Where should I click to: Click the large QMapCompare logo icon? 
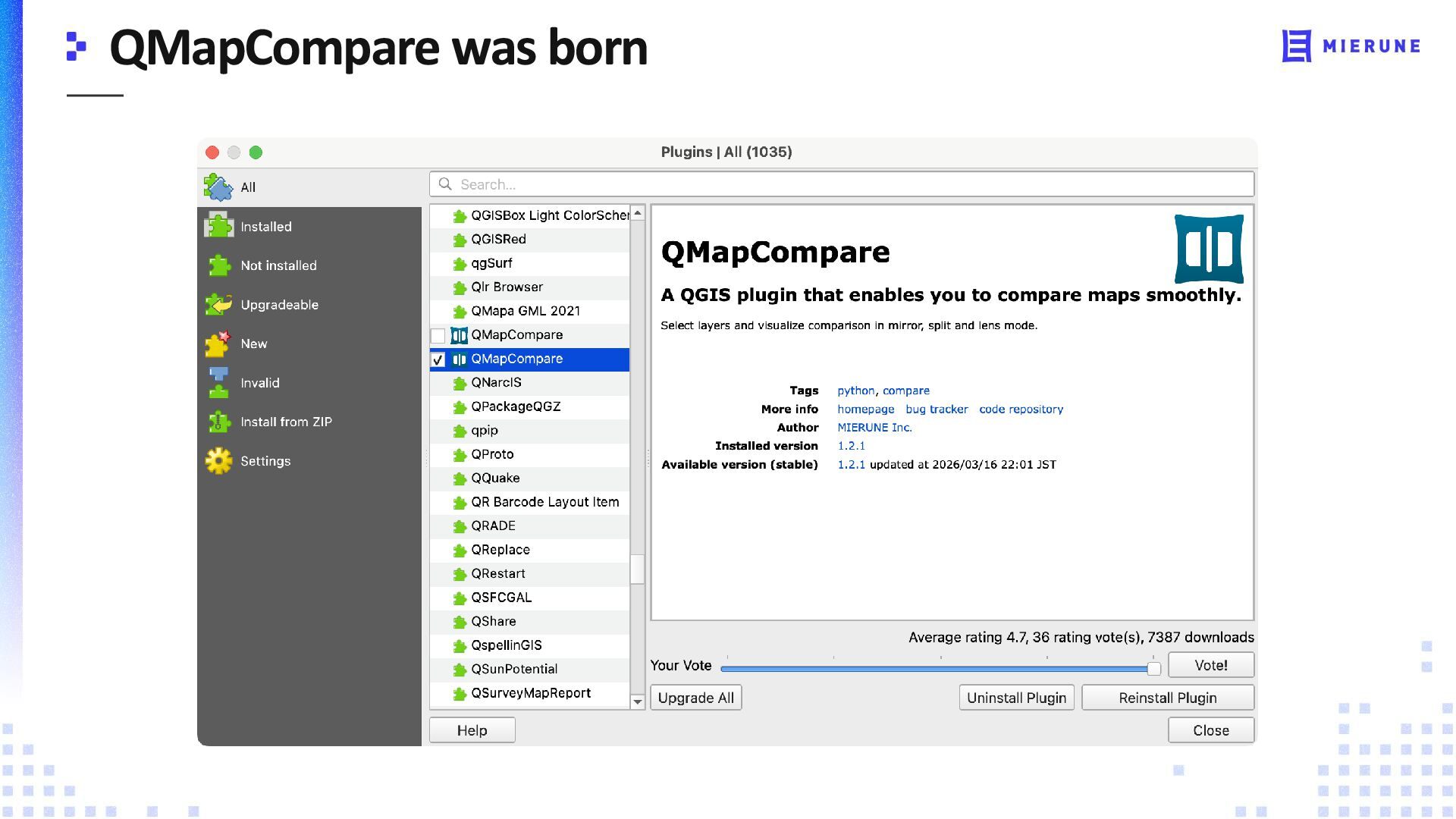pyautogui.click(x=1209, y=249)
